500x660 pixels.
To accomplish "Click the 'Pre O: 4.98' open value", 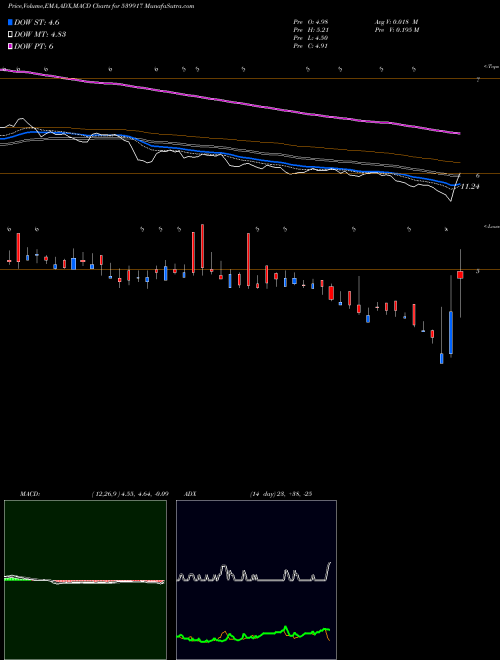I will (311, 21).
